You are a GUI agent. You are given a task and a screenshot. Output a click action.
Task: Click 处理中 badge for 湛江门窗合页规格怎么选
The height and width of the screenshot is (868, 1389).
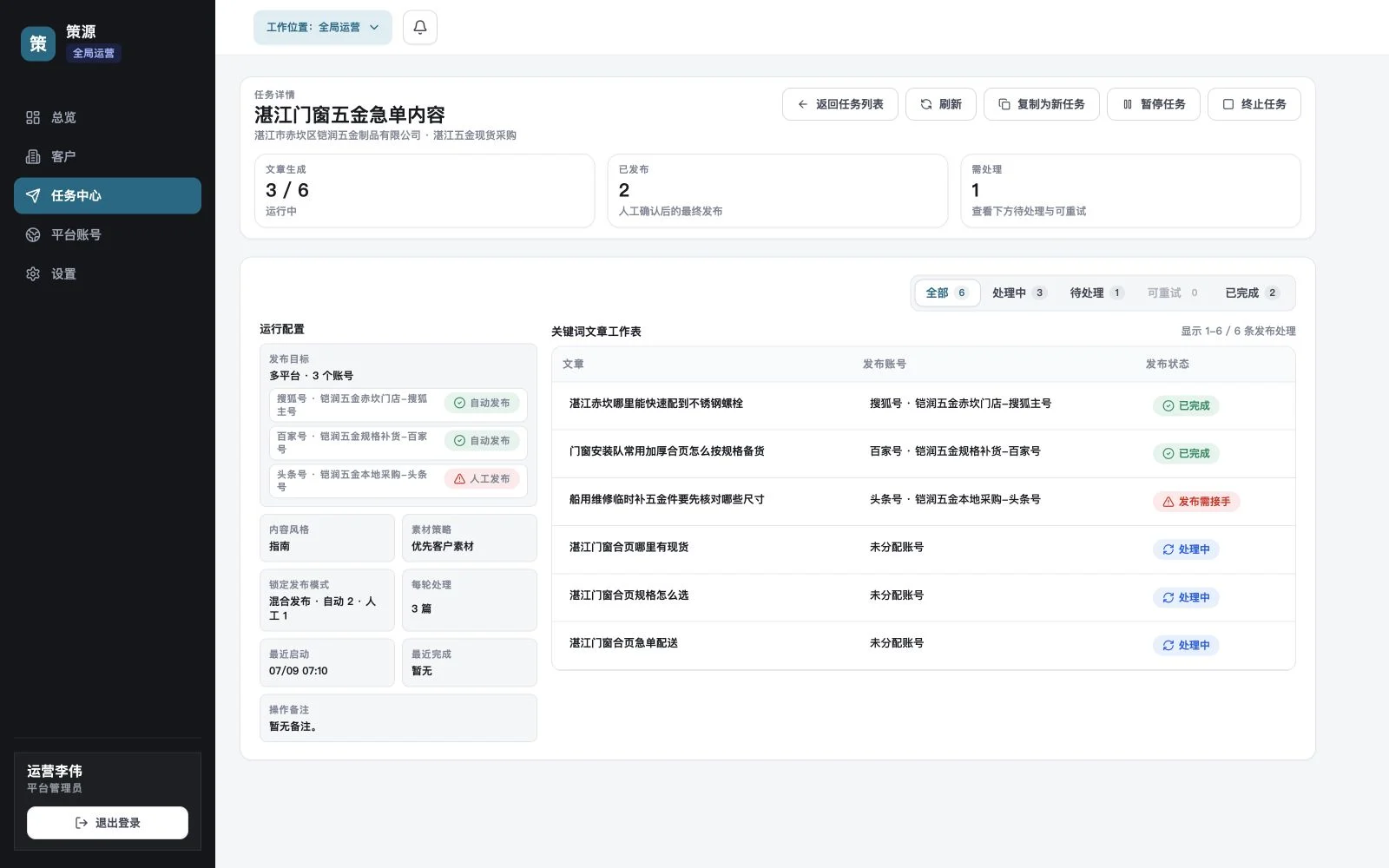[x=1186, y=597]
